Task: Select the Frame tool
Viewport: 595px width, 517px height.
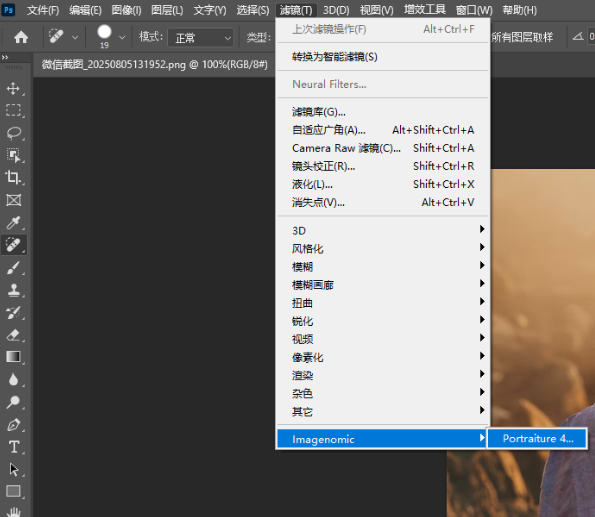Action: [13, 200]
